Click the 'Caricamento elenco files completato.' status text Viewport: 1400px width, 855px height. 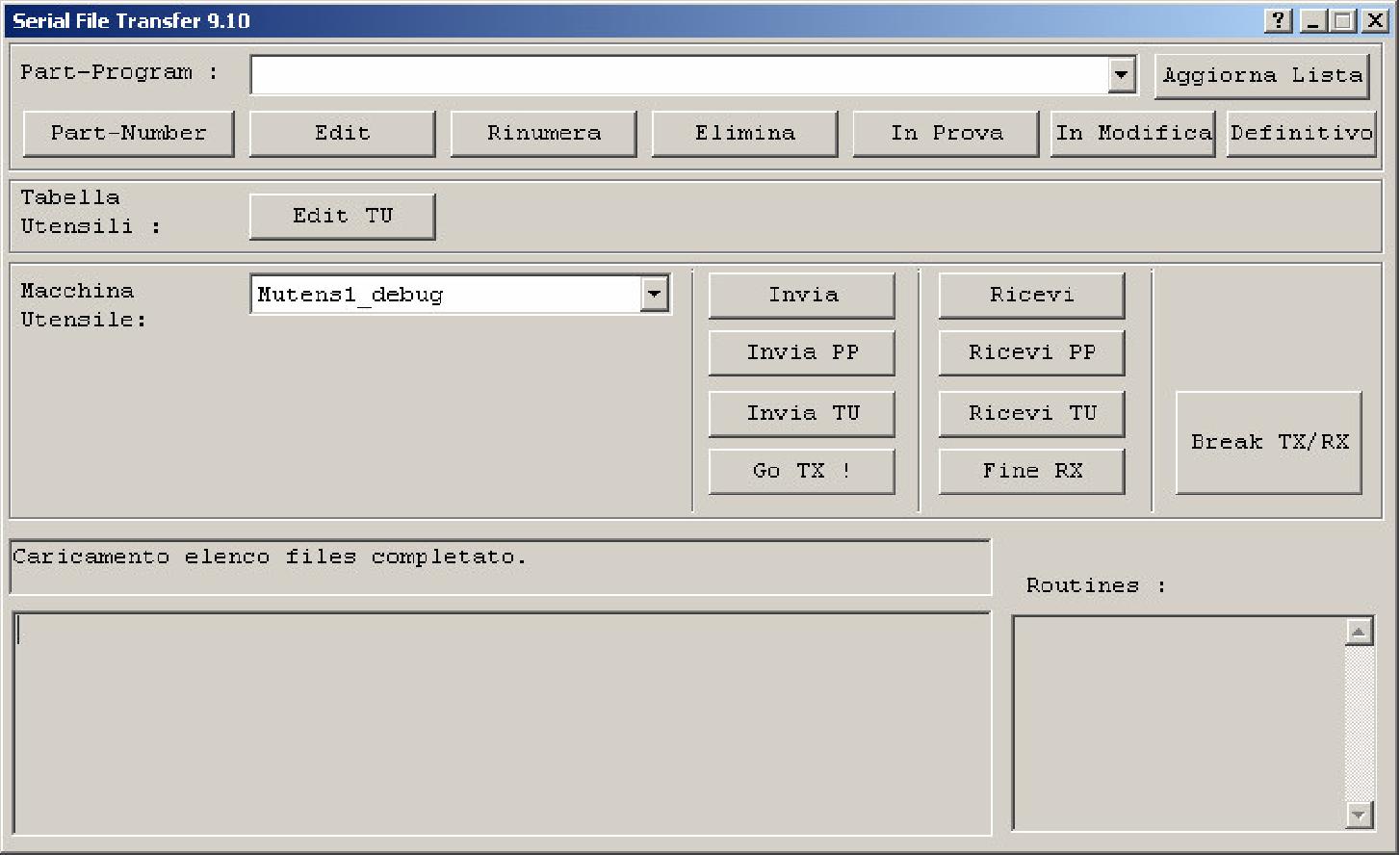[x=270, y=557]
